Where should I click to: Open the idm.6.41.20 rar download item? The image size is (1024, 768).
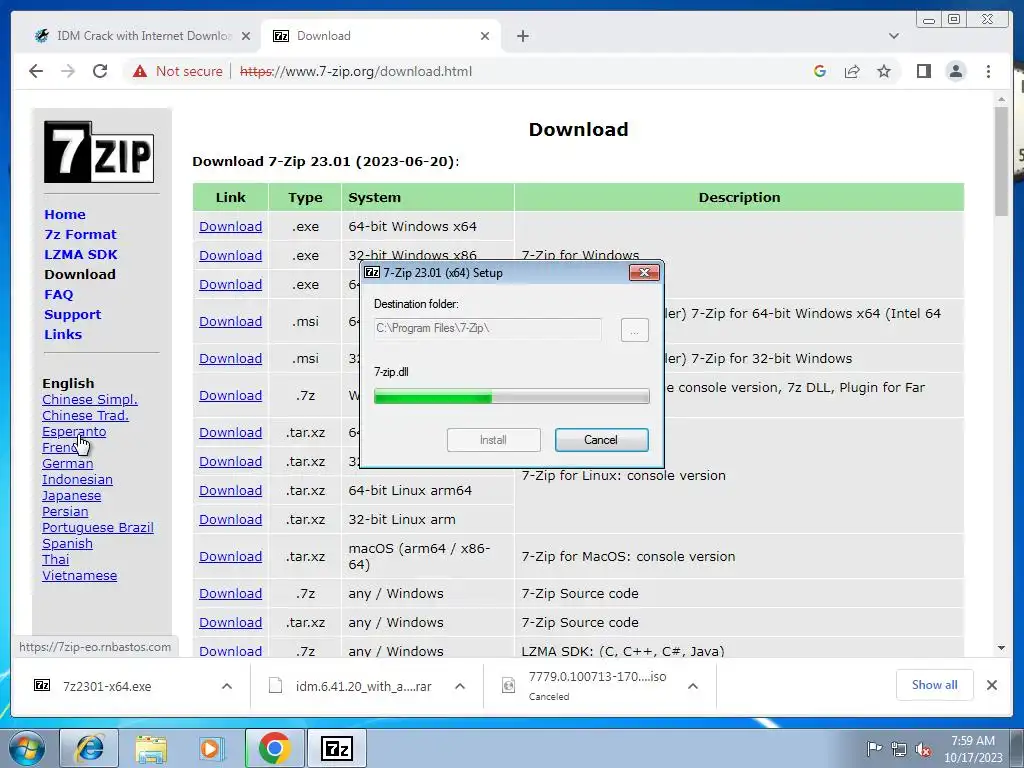[353, 686]
